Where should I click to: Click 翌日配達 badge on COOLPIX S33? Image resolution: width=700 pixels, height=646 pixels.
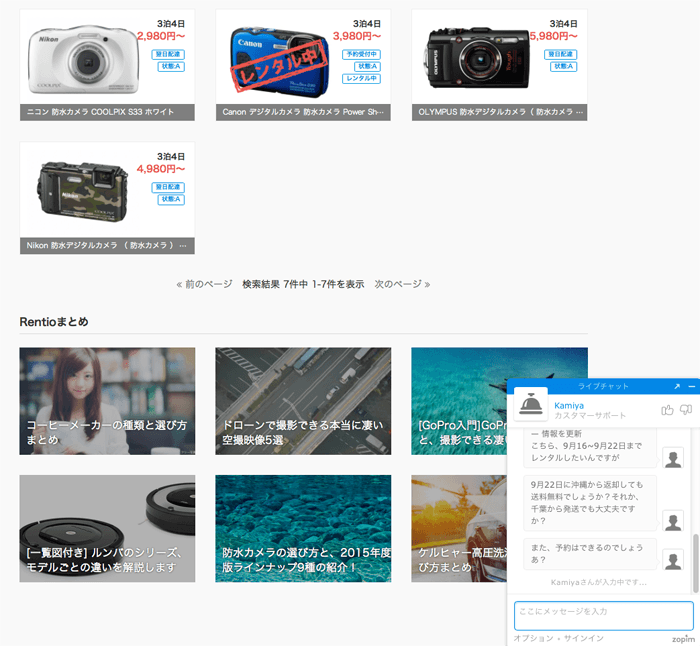coord(168,54)
